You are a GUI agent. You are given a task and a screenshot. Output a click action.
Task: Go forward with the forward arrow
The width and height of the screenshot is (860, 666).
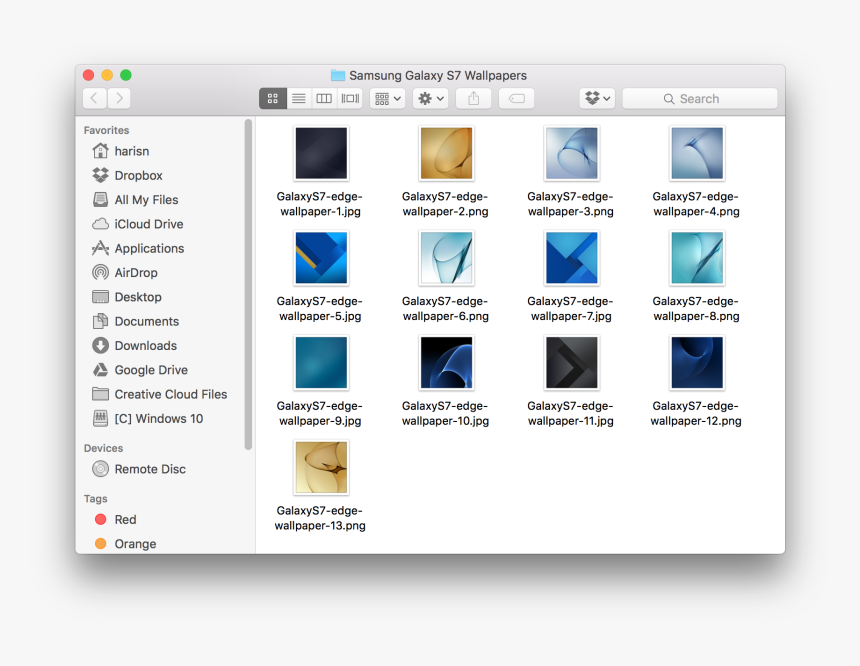point(119,98)
